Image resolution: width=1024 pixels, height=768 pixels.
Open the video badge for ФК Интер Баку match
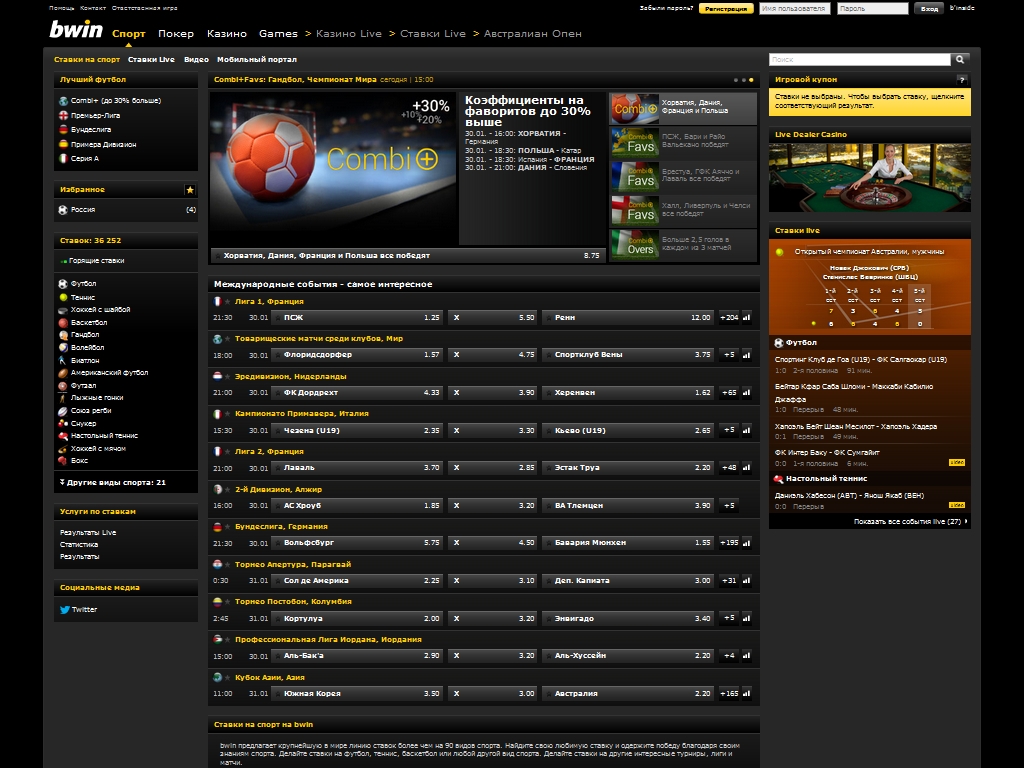(956, 462)
